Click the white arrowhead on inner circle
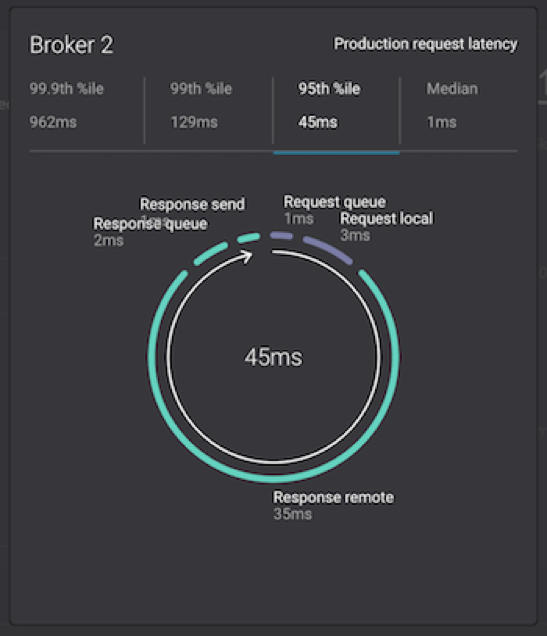The height and width of the screenshot is (636, 547). pyautogui.click(x=247, y=257)
